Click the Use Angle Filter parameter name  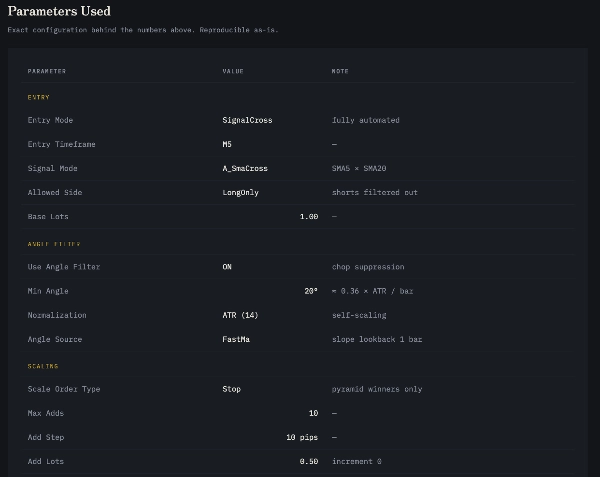click(x=64, y=267)
